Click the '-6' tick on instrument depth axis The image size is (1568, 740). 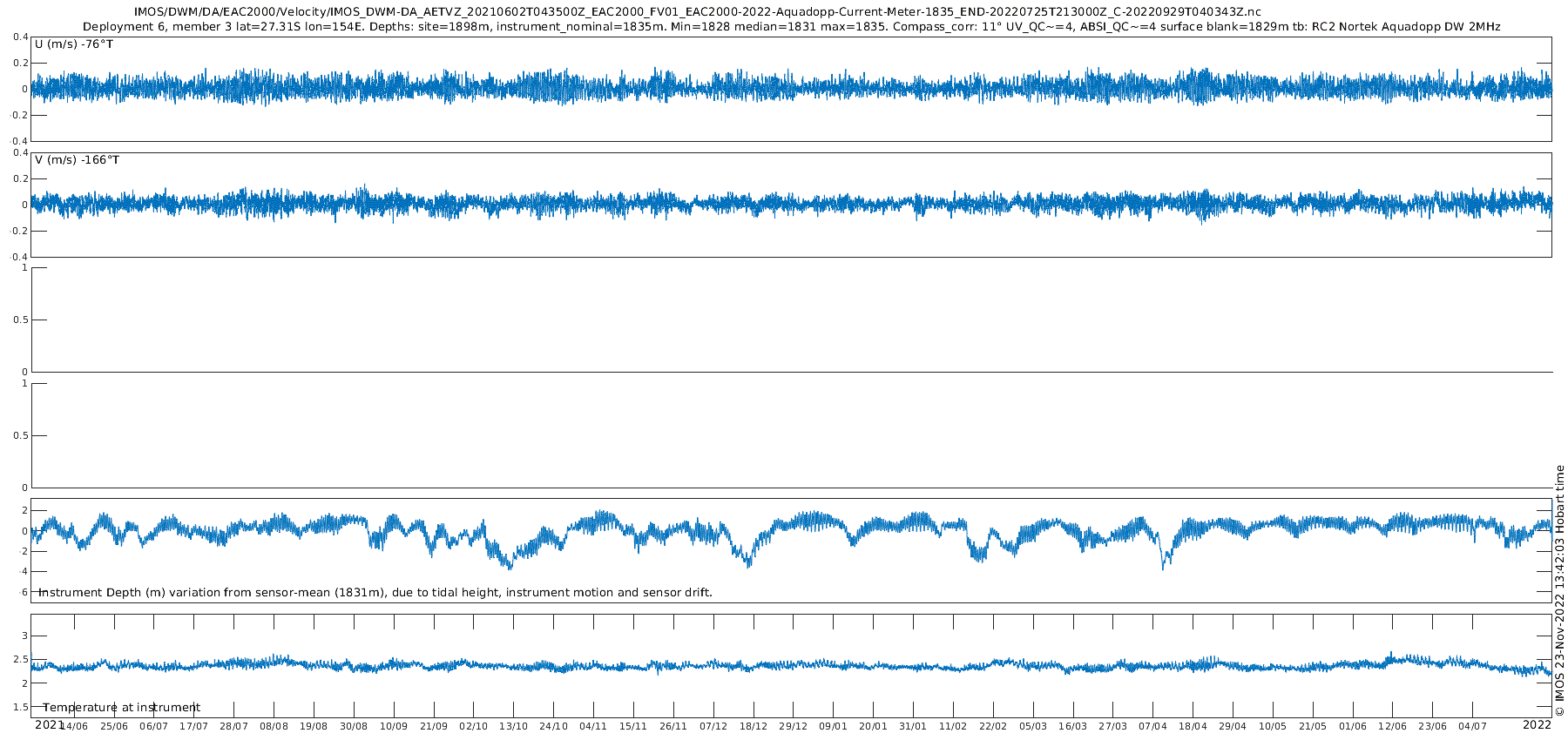tap(23, 592)
